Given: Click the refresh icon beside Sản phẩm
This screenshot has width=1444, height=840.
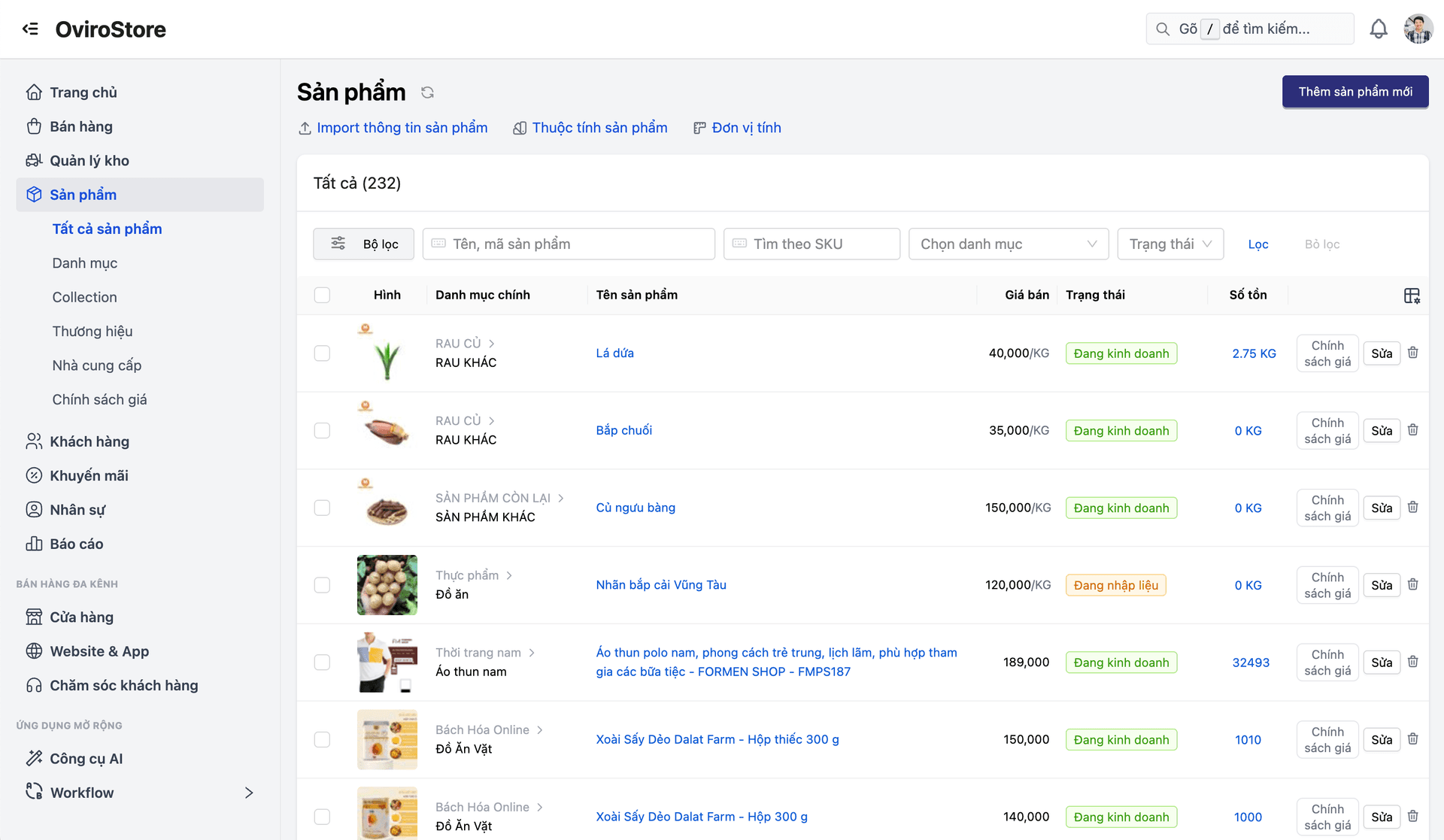Looking at the screenshot, I should pyautogui.click(x=427, y=92).
